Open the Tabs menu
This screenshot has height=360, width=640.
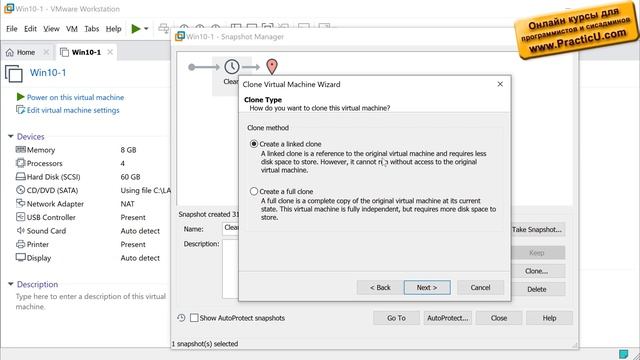pyautogui.click(x=91, y=29)
